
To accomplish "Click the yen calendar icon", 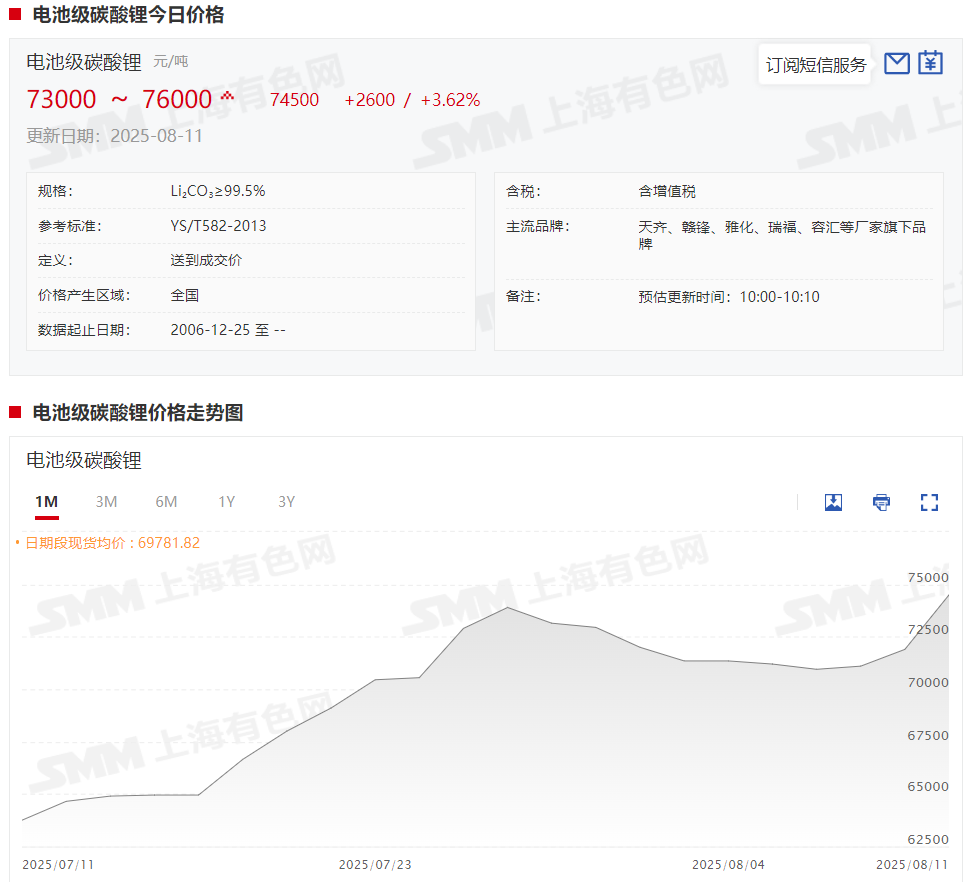I will (931, 63).
